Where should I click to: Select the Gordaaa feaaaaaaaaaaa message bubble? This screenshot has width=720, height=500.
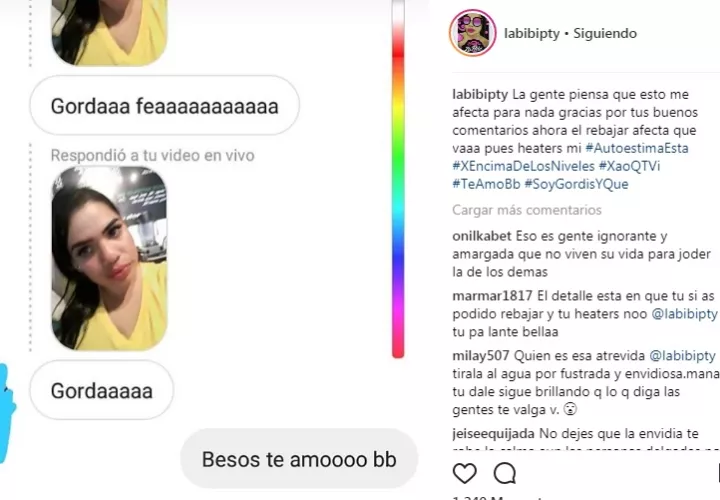(x=165, y=106)
